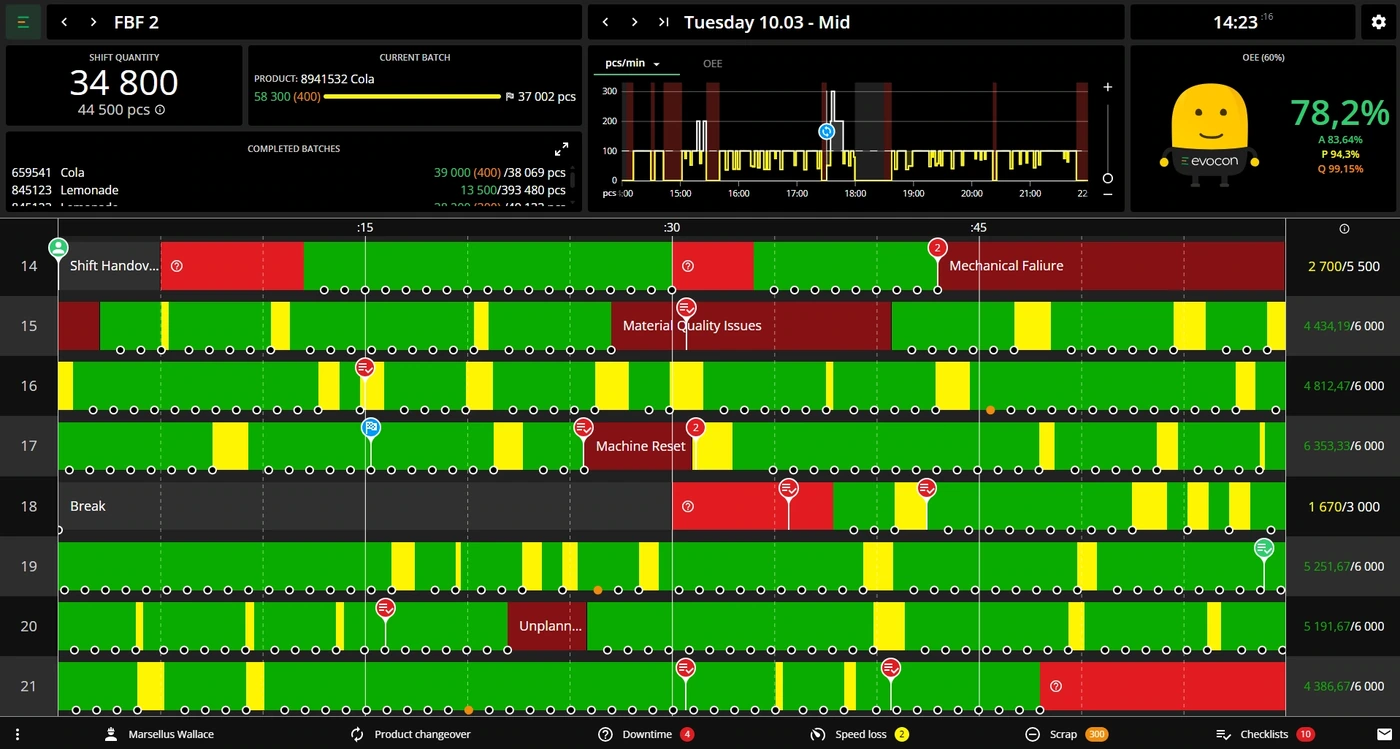The image size is (1400, 749).
Task: Open the mail envelope icon
Action: 1384,734
